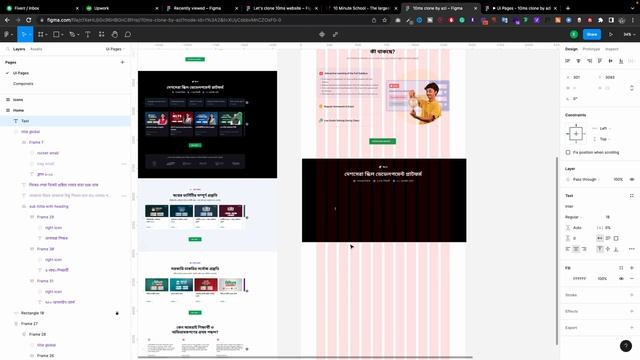The width and height of the screenshot is (640, 360).
Task: Click the create component icon in toolbar
Action: (322, 35)
